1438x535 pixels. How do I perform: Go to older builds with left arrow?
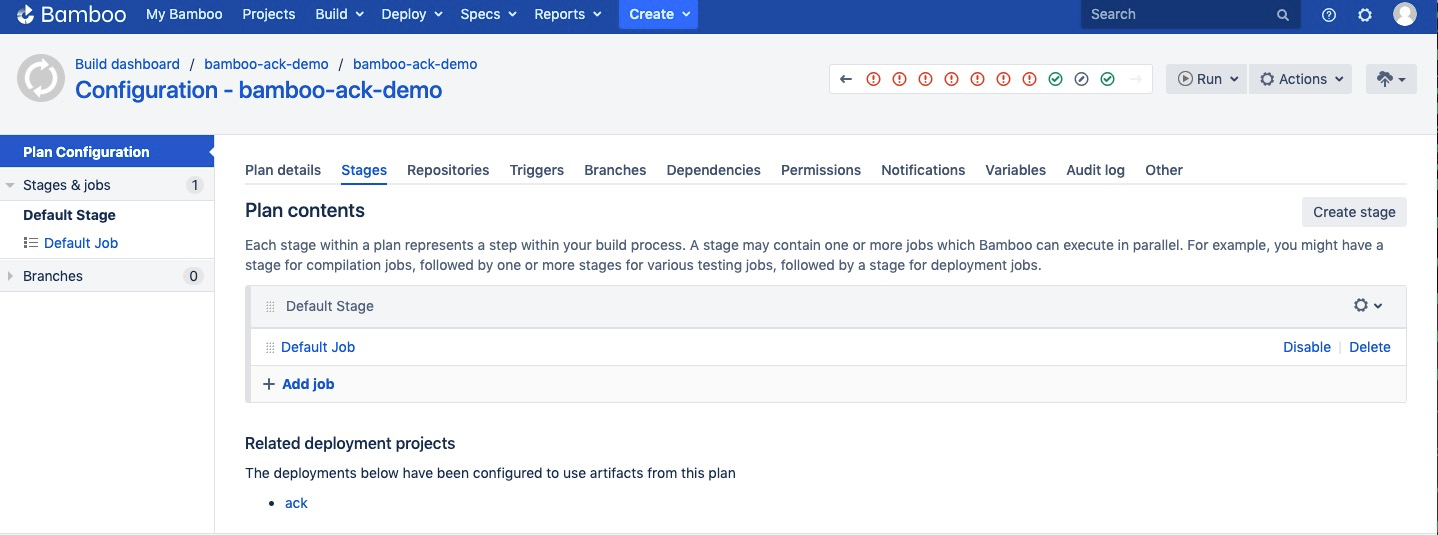pos(846,79)
